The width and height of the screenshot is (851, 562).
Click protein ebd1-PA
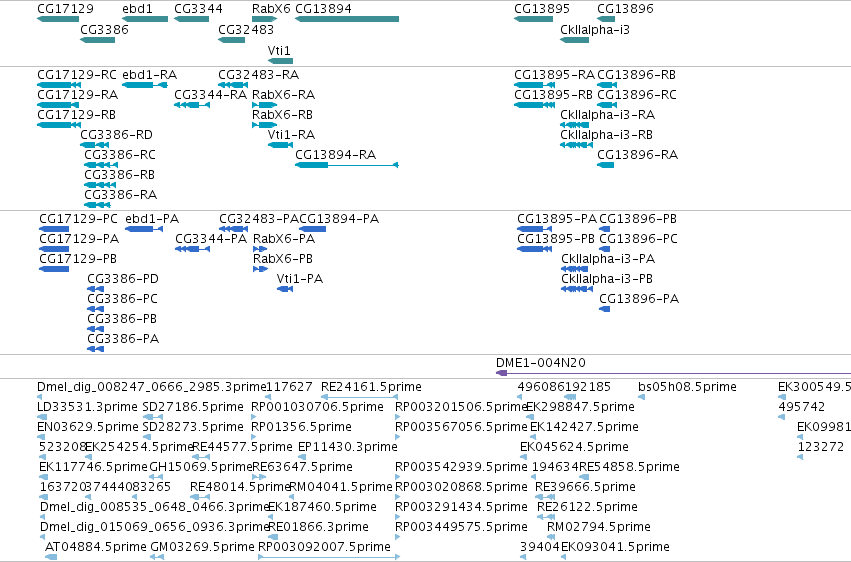coord(152,219)
